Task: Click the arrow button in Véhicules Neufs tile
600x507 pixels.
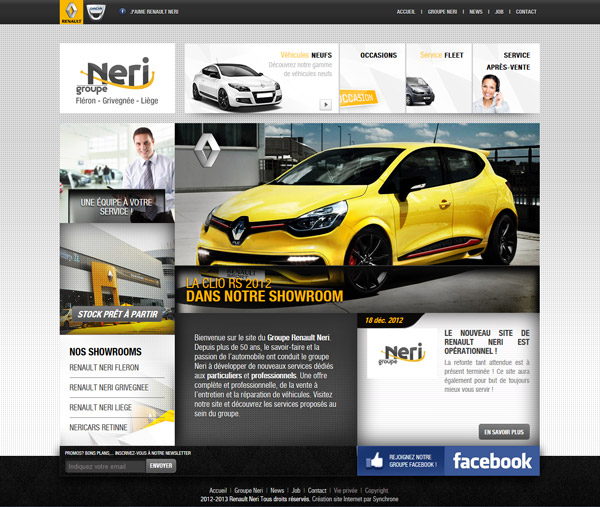Action: pyautogui.click(x=326, y=104)
